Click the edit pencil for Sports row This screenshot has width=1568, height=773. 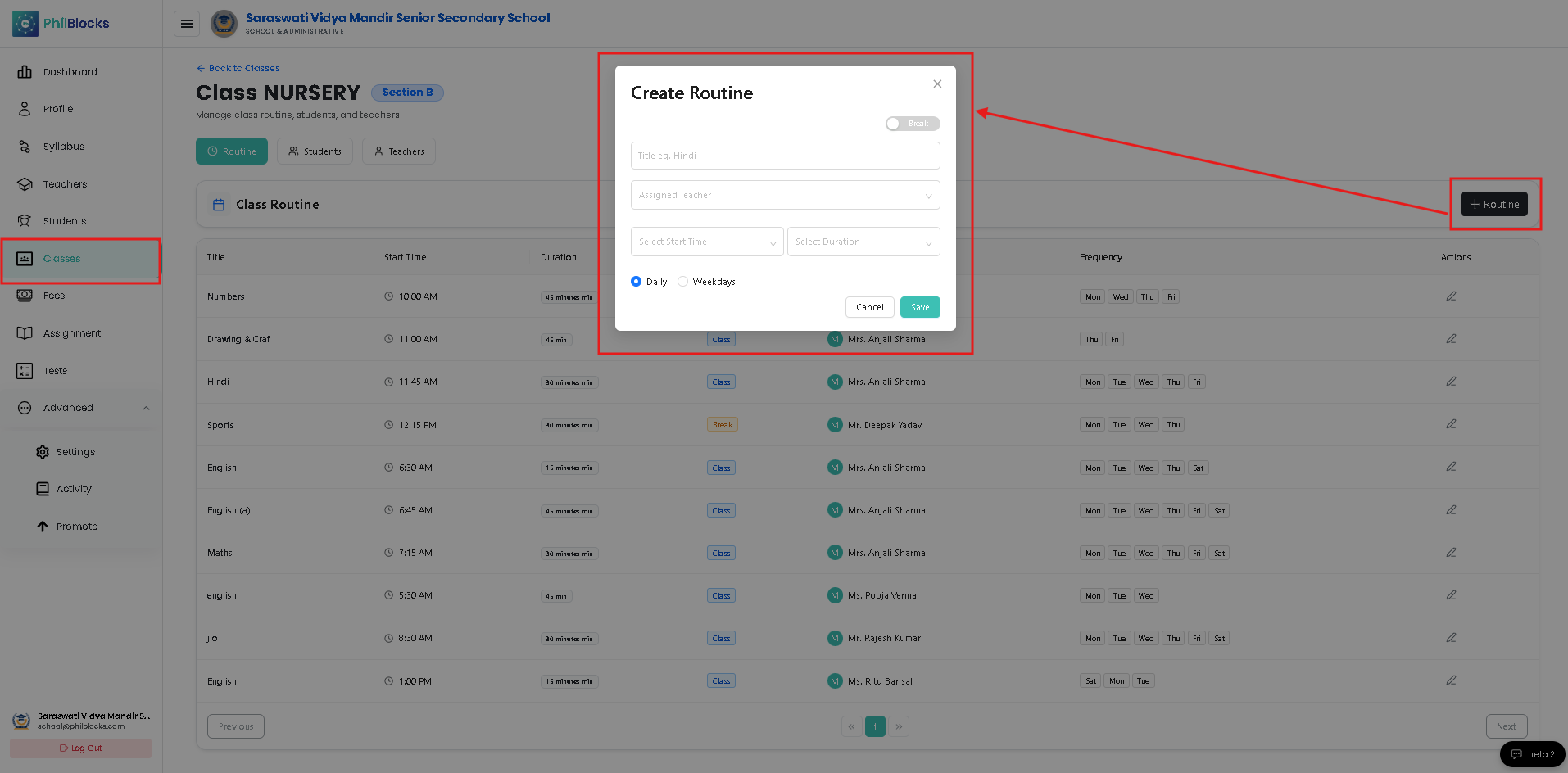pos(1451,424)
